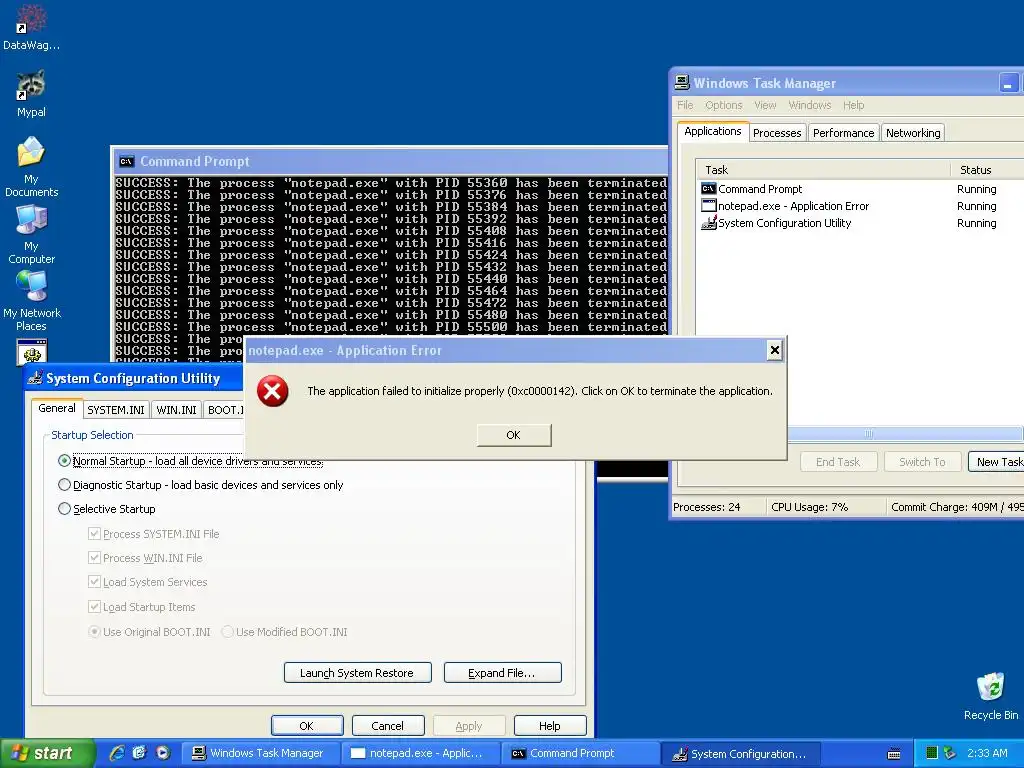Open the SYSTEM.INI tab
The width and height of the screenshot is (1024, 768).
coord(116,409)
